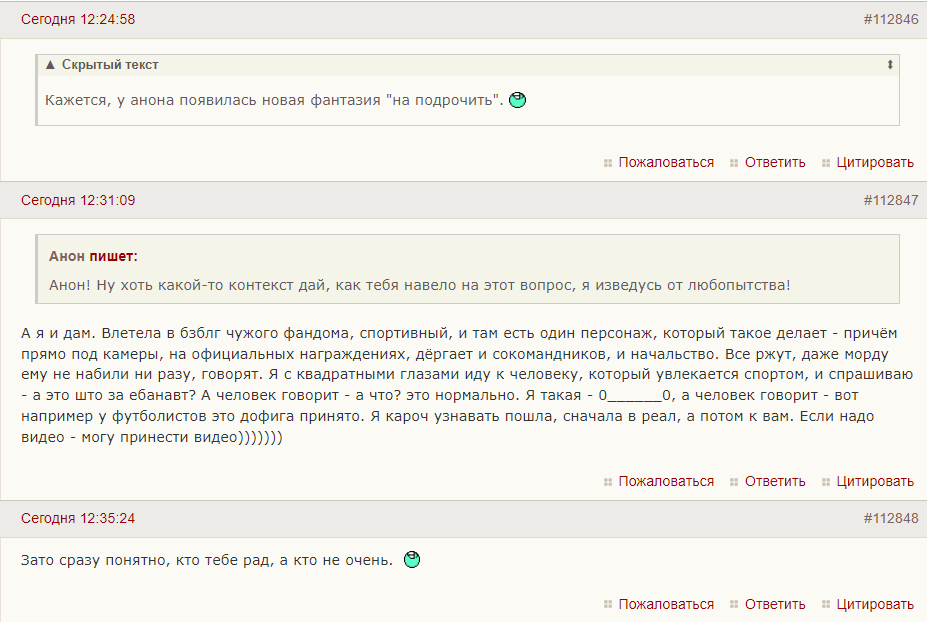Open permalink #112847
The image size is (927, 622).
890,200
